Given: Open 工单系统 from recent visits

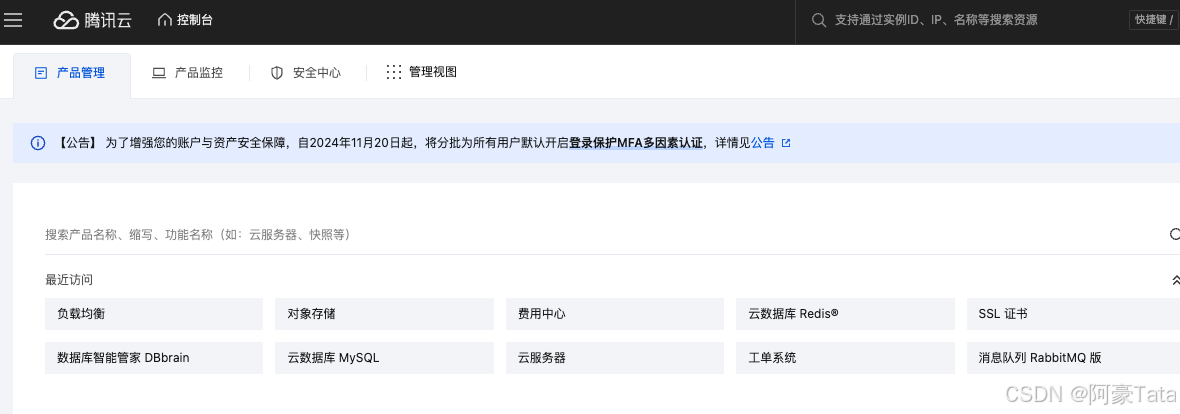Looking at the screenshot, I should (845, 358).
